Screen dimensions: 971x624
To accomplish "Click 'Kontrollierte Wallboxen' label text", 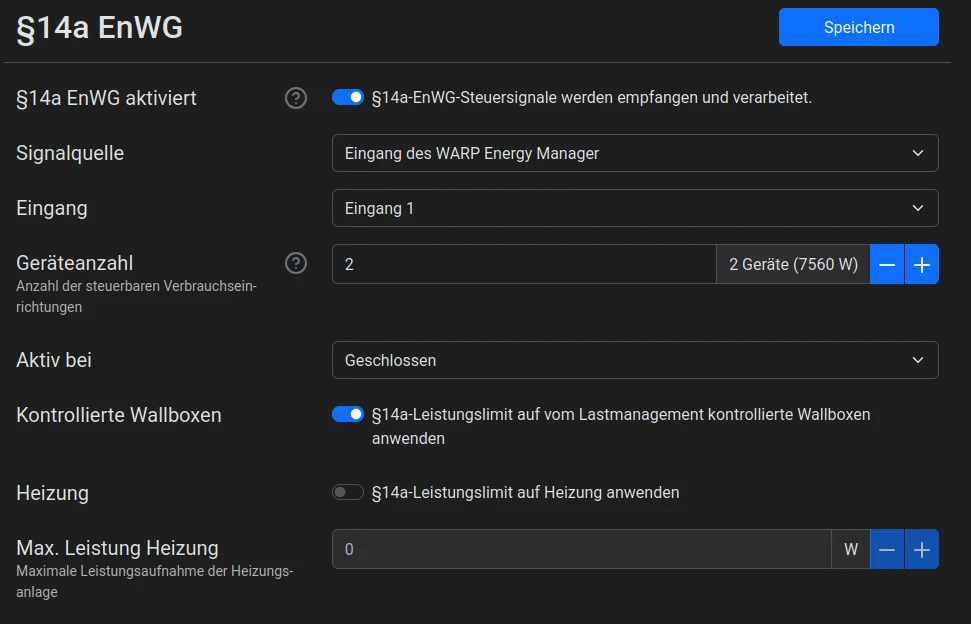I will [118, 415].
